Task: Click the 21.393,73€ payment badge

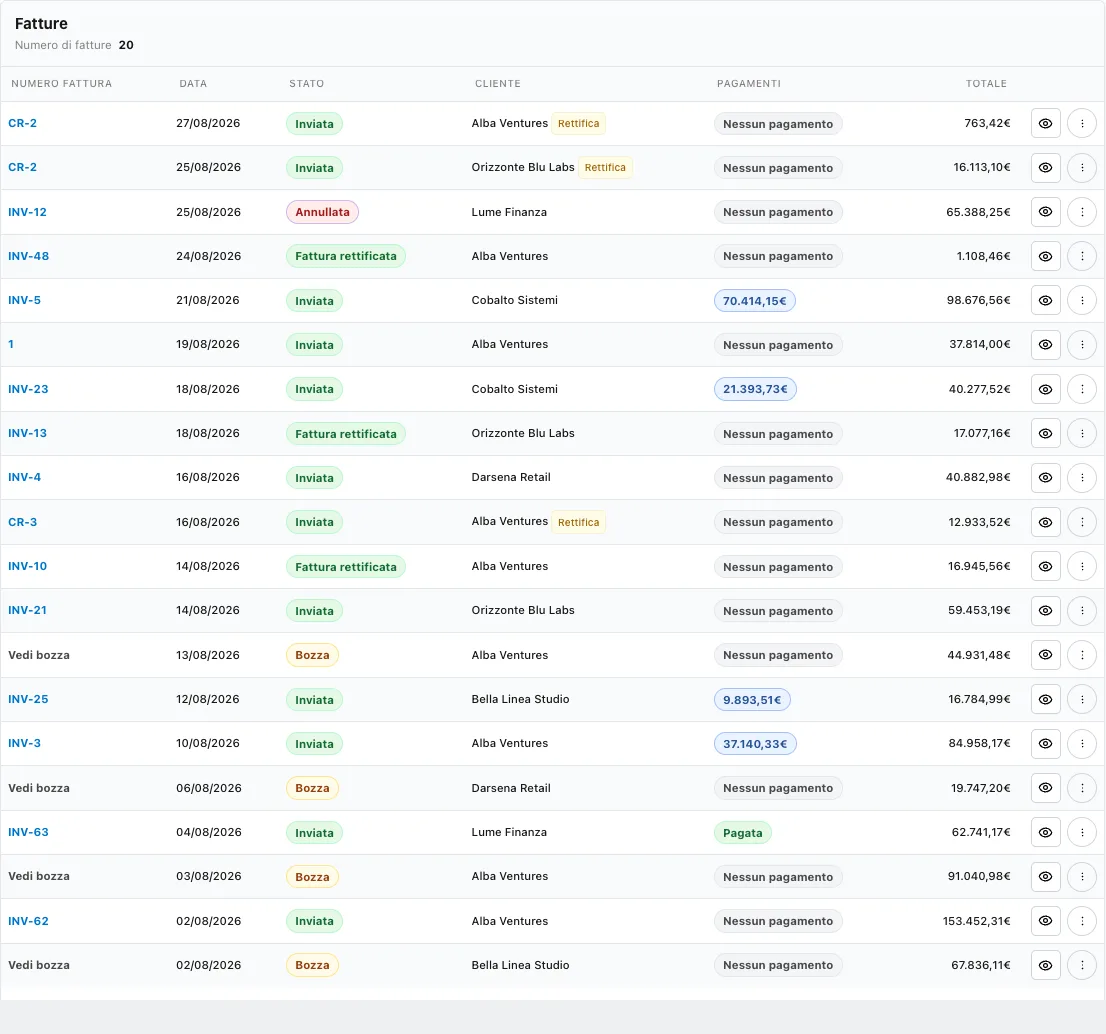Action: [755, 389]
